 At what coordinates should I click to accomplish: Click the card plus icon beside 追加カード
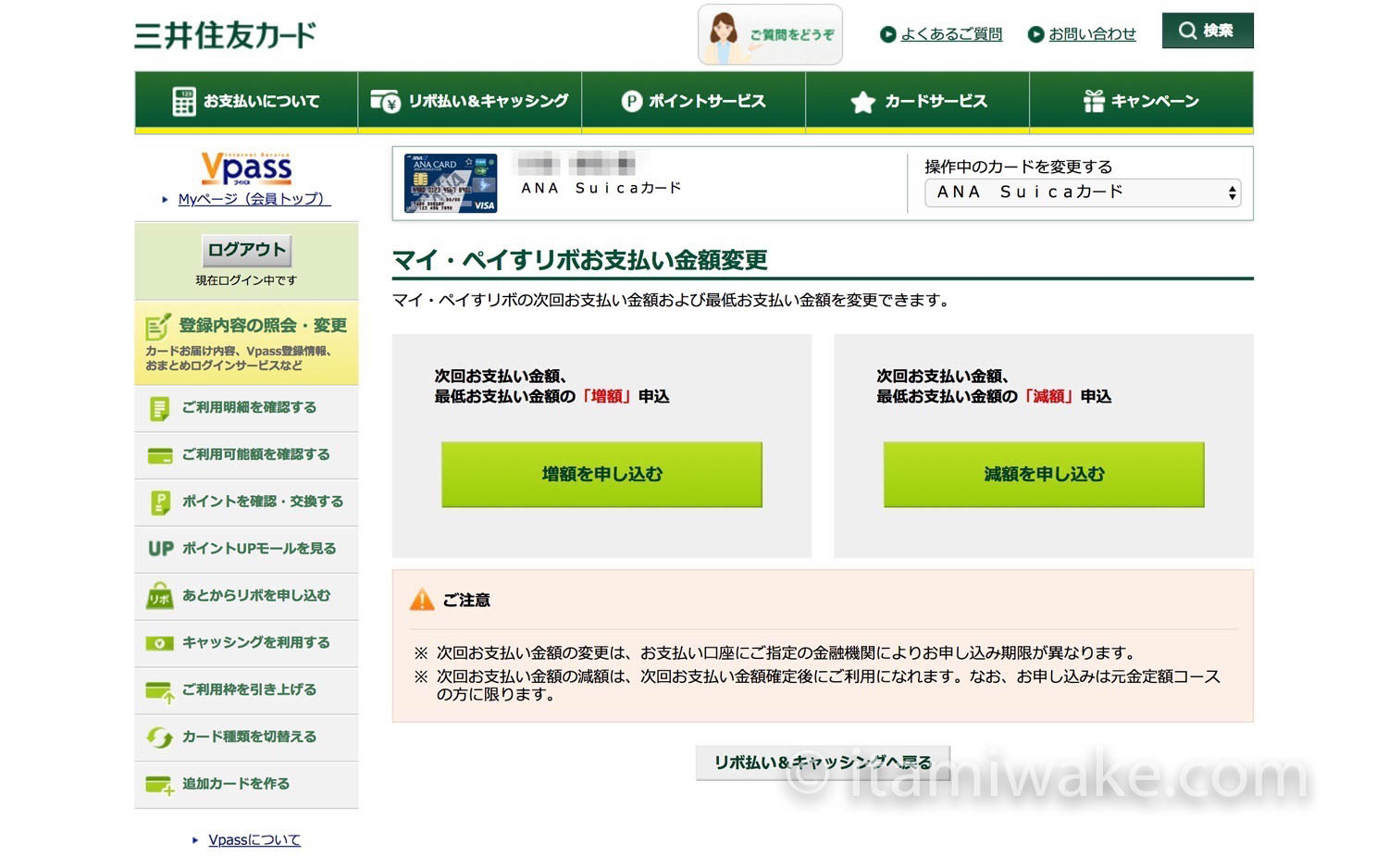pyautogui.click(x=160, y=787)
